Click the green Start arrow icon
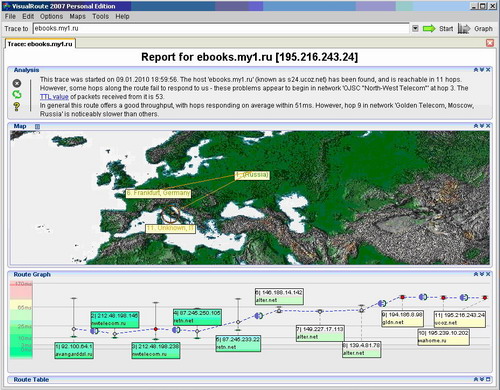The height and width of the screenshot is (390, 500). pos(429,29)
